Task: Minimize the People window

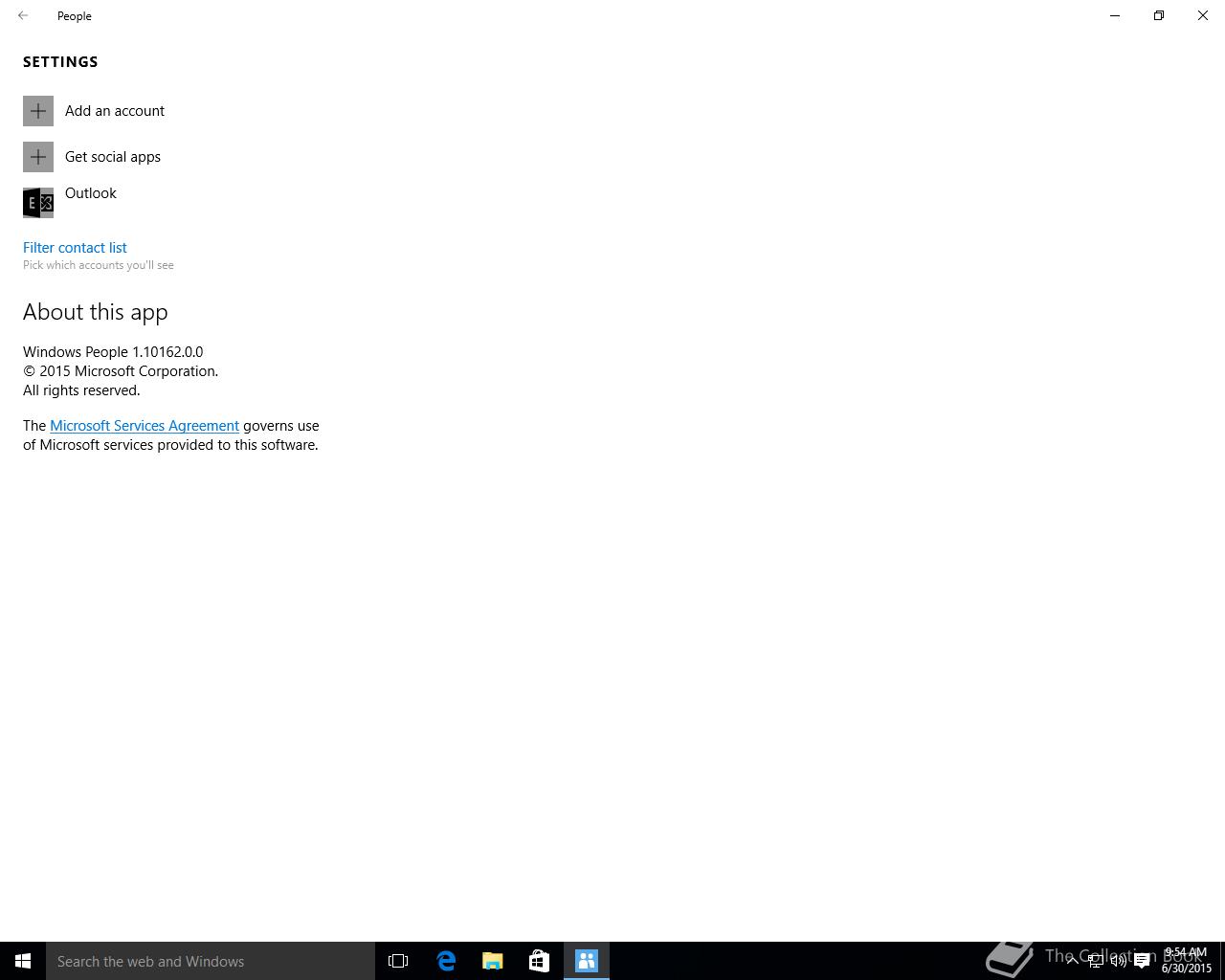Action: pos(1115,15)
